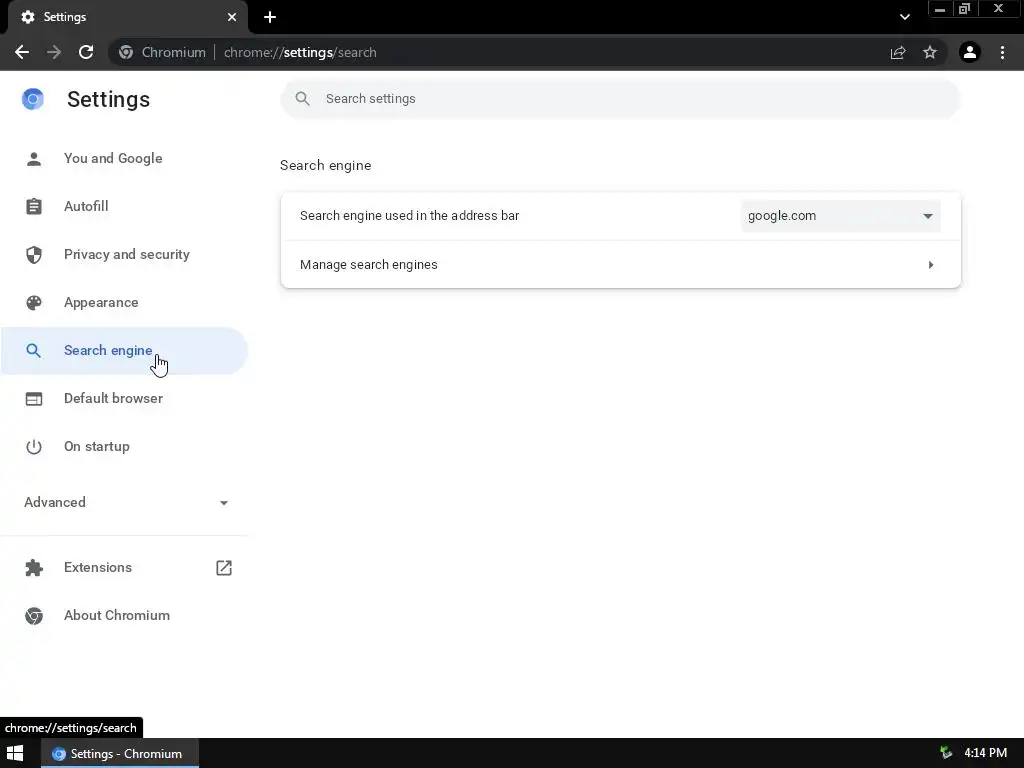Open You and Google section

(124, 158)
